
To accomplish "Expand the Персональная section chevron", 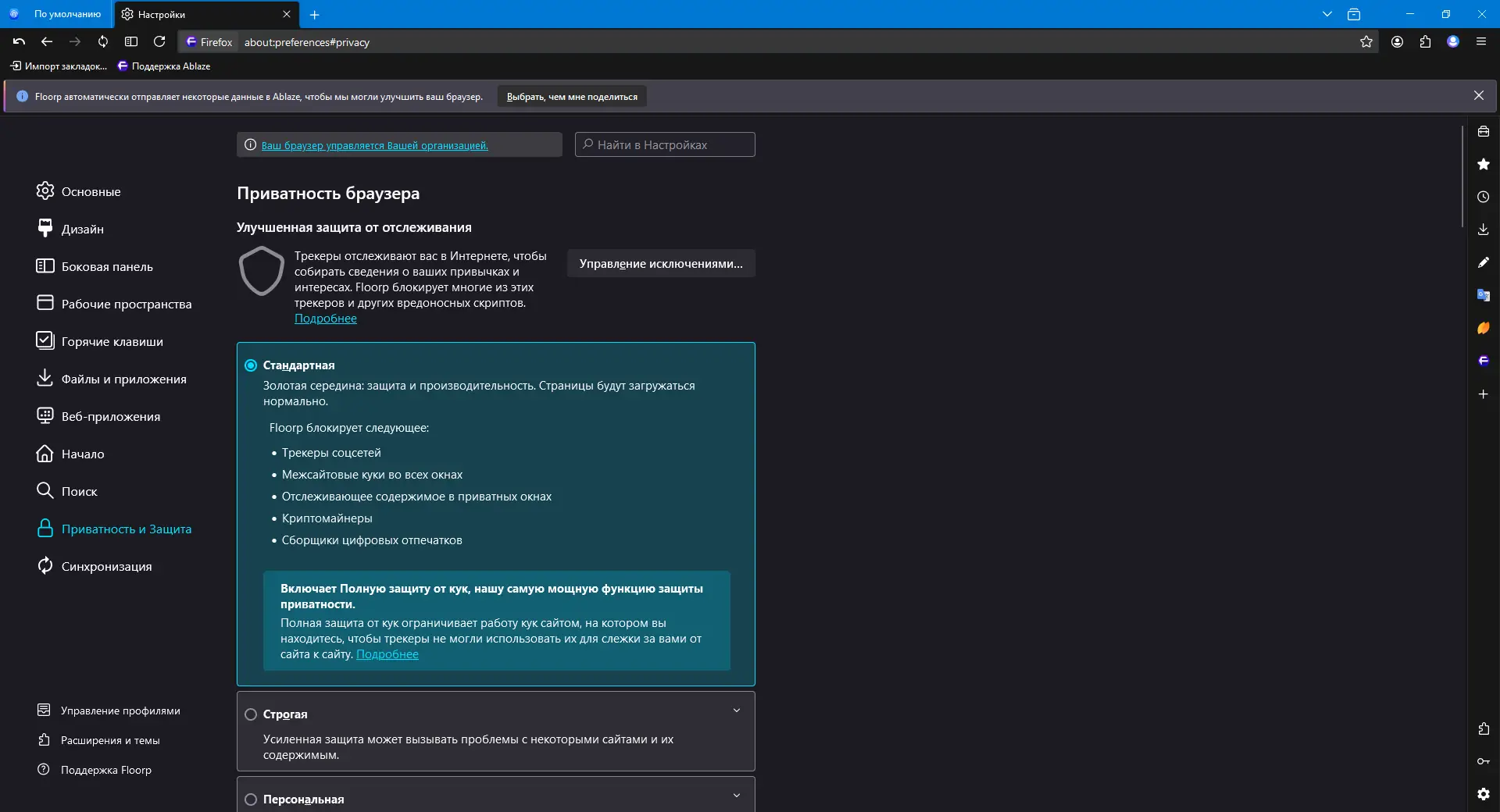I will pos(737,796).
